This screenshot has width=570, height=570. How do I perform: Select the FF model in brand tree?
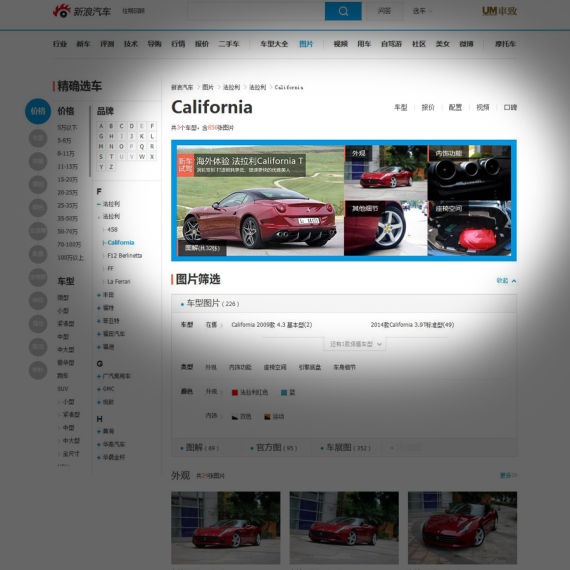(x=111, y=269)
